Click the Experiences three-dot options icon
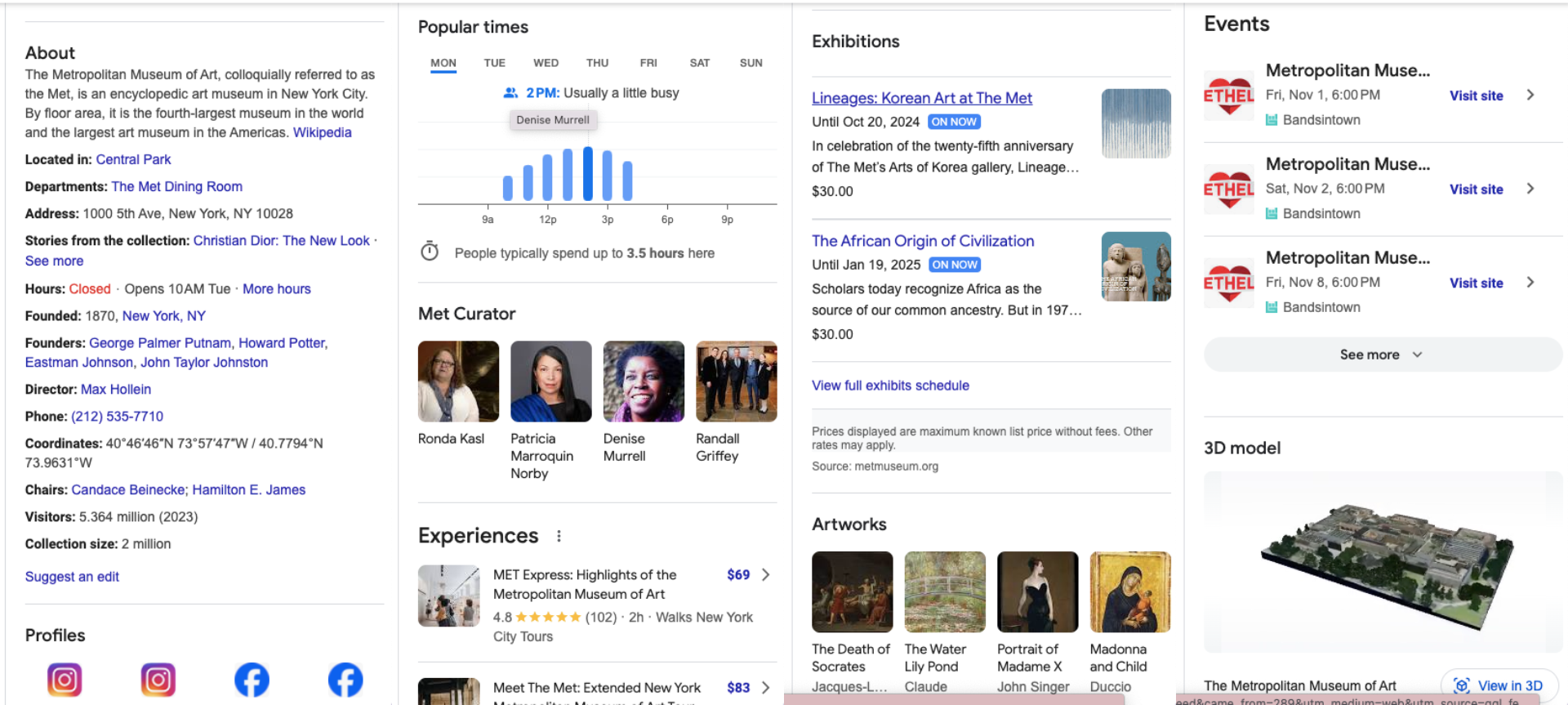 pos(559,536)
